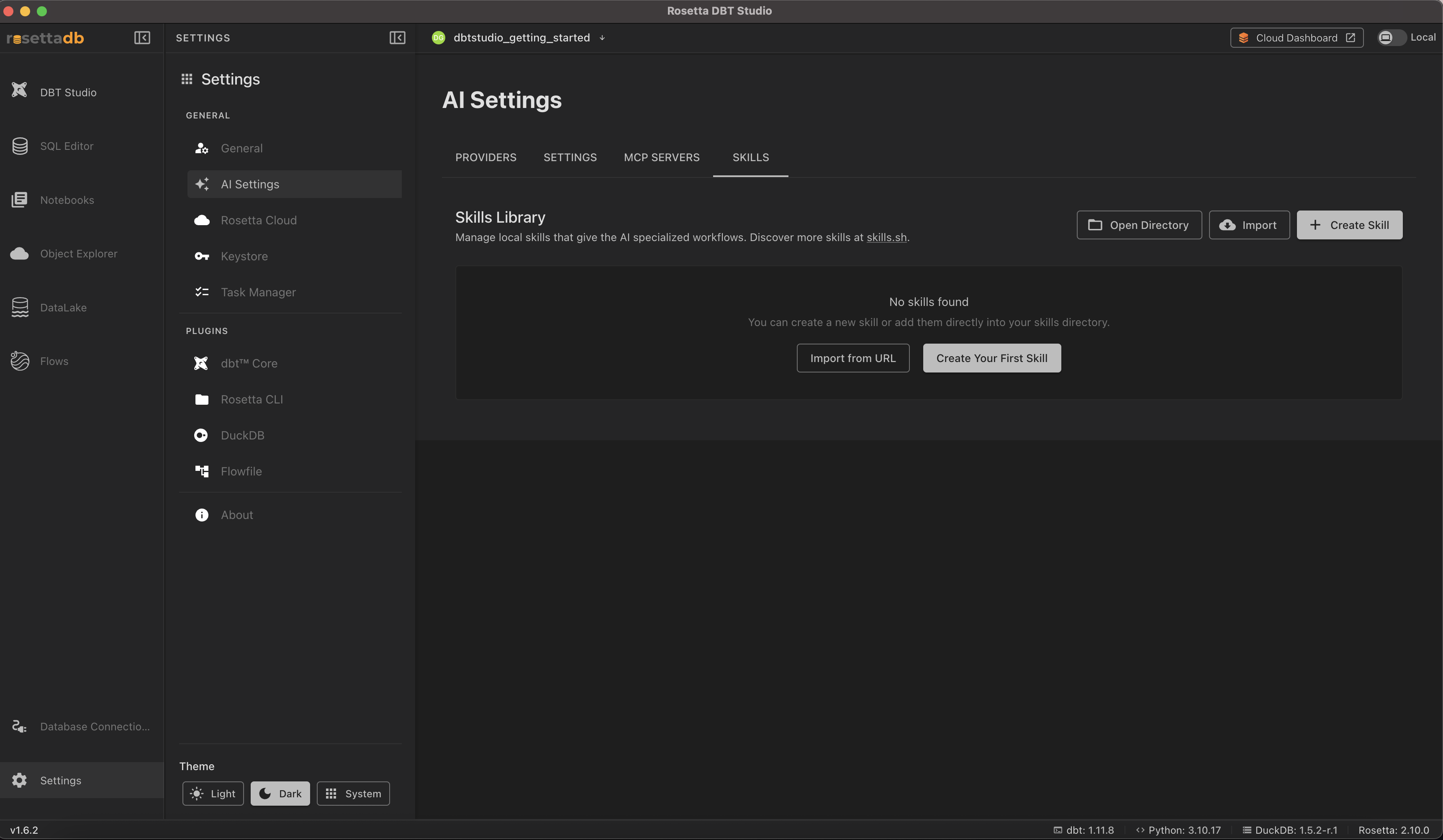Open Task Manager settings entry
This screenshot has height=840, width=1443.
(x=294, y=292)
